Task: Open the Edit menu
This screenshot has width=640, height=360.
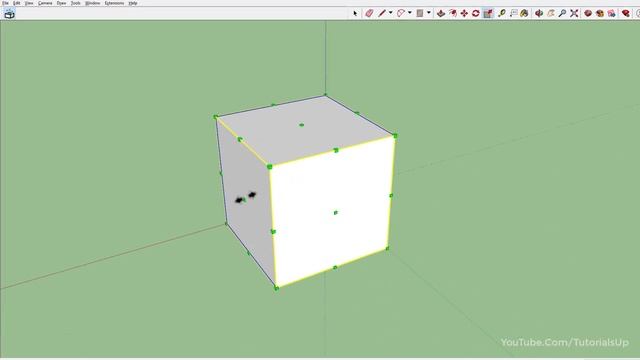Action: pos(16,3)
